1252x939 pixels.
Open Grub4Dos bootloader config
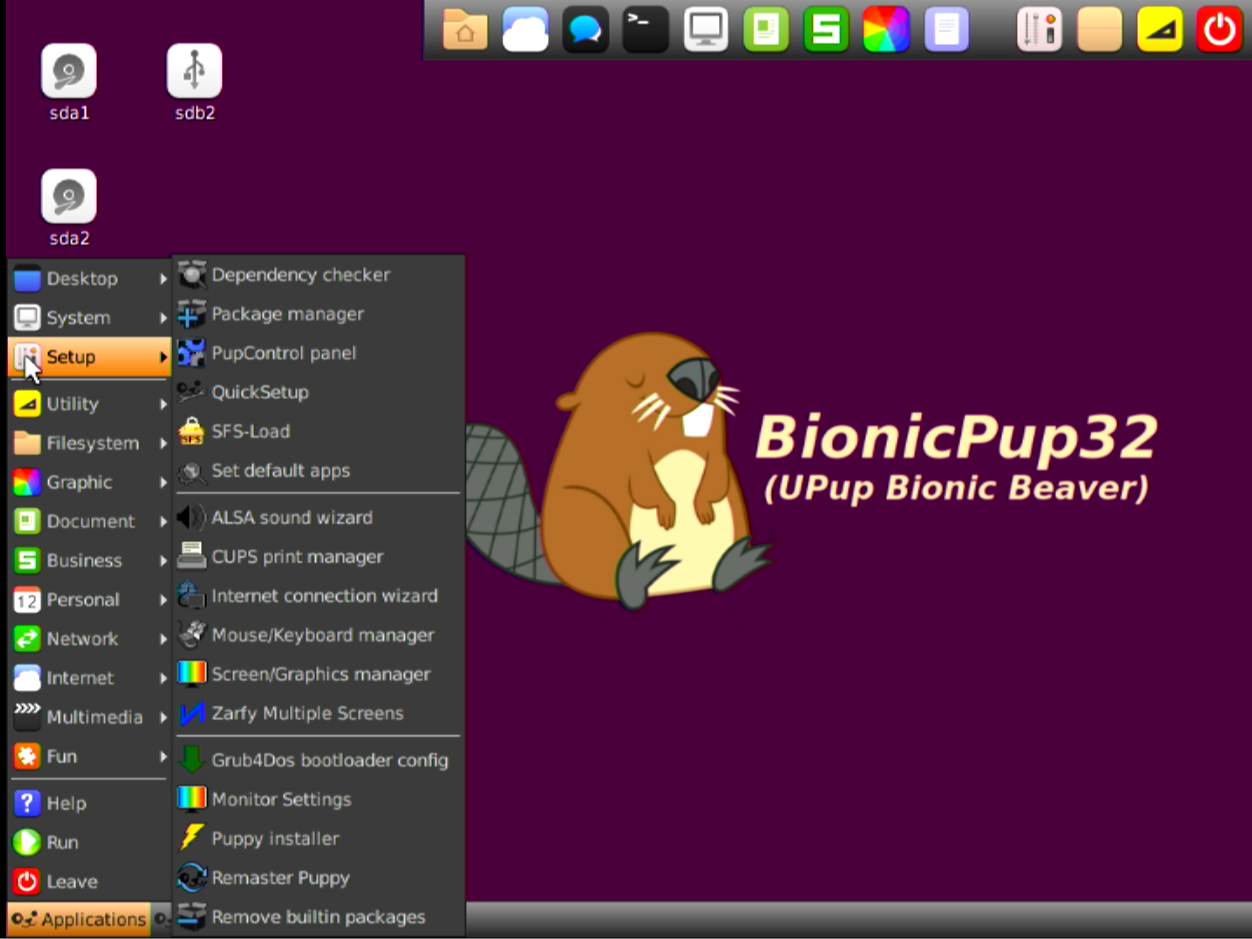pos(329,760)
